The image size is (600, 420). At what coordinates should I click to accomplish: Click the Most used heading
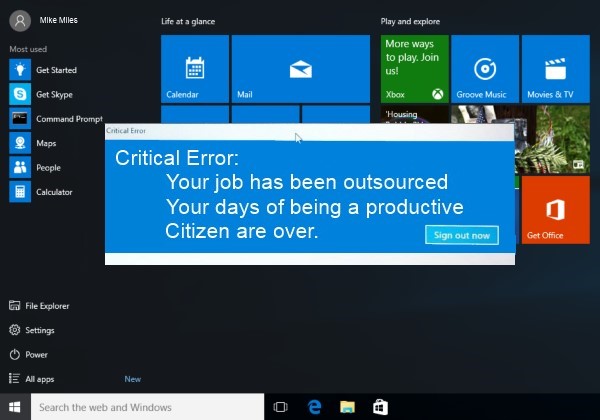pos(28,49)
